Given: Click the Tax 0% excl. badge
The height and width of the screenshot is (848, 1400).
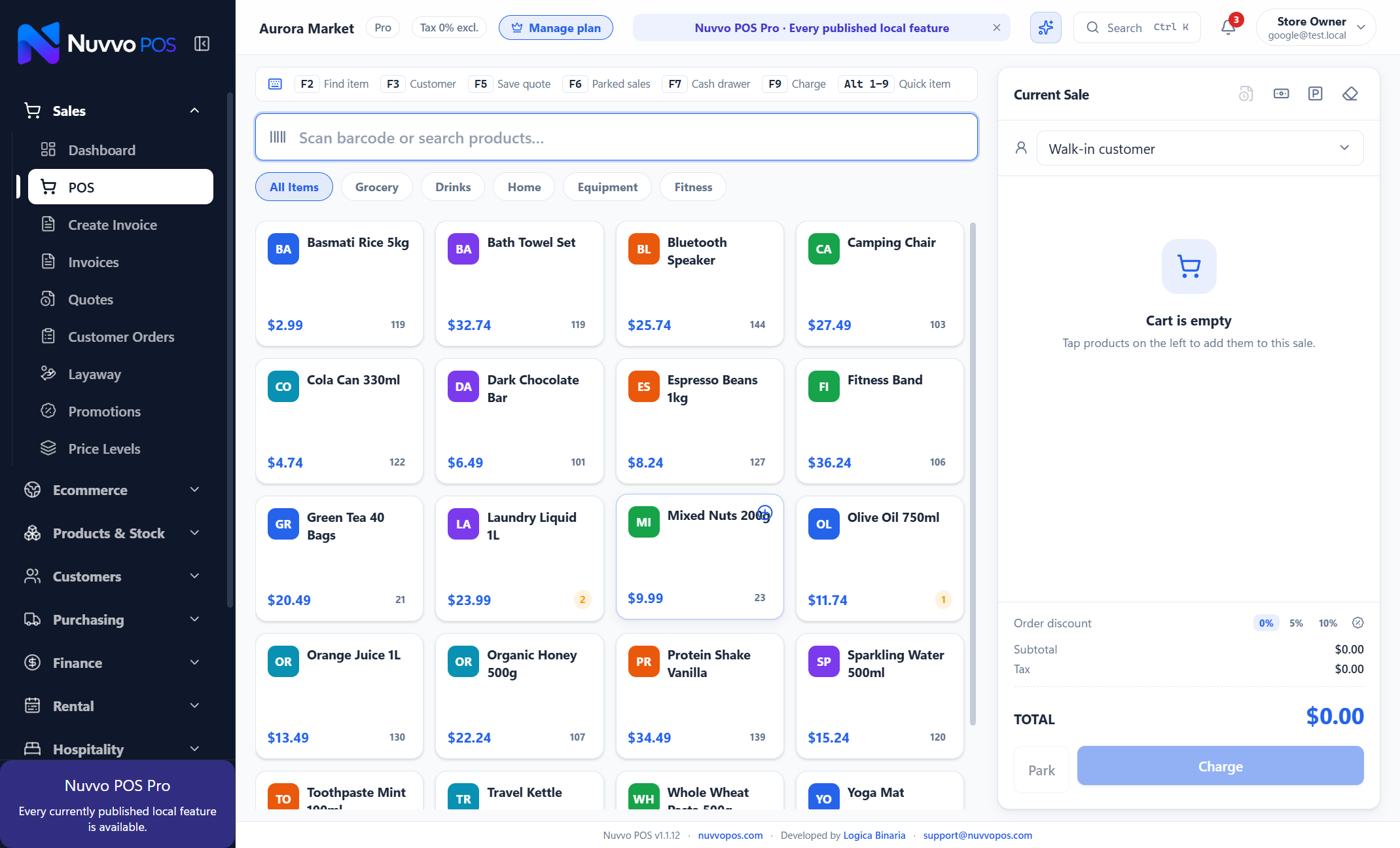Looking at the screenshot, I should coord(449,28).
